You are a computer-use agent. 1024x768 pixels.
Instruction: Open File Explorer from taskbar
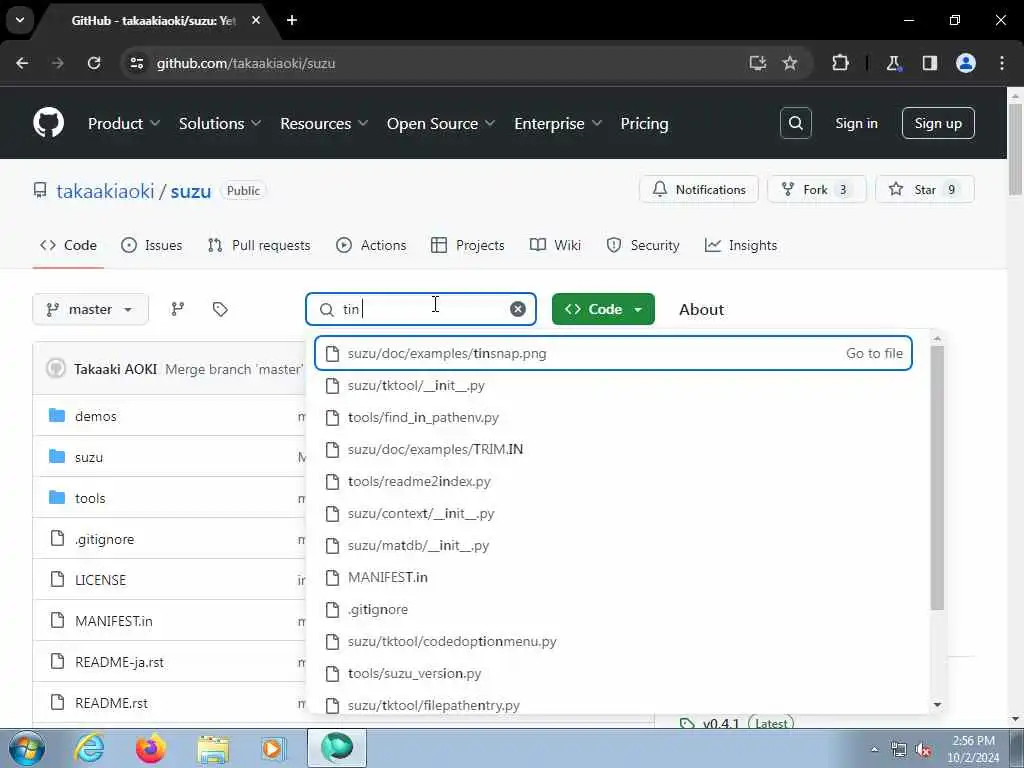point(213,749)
